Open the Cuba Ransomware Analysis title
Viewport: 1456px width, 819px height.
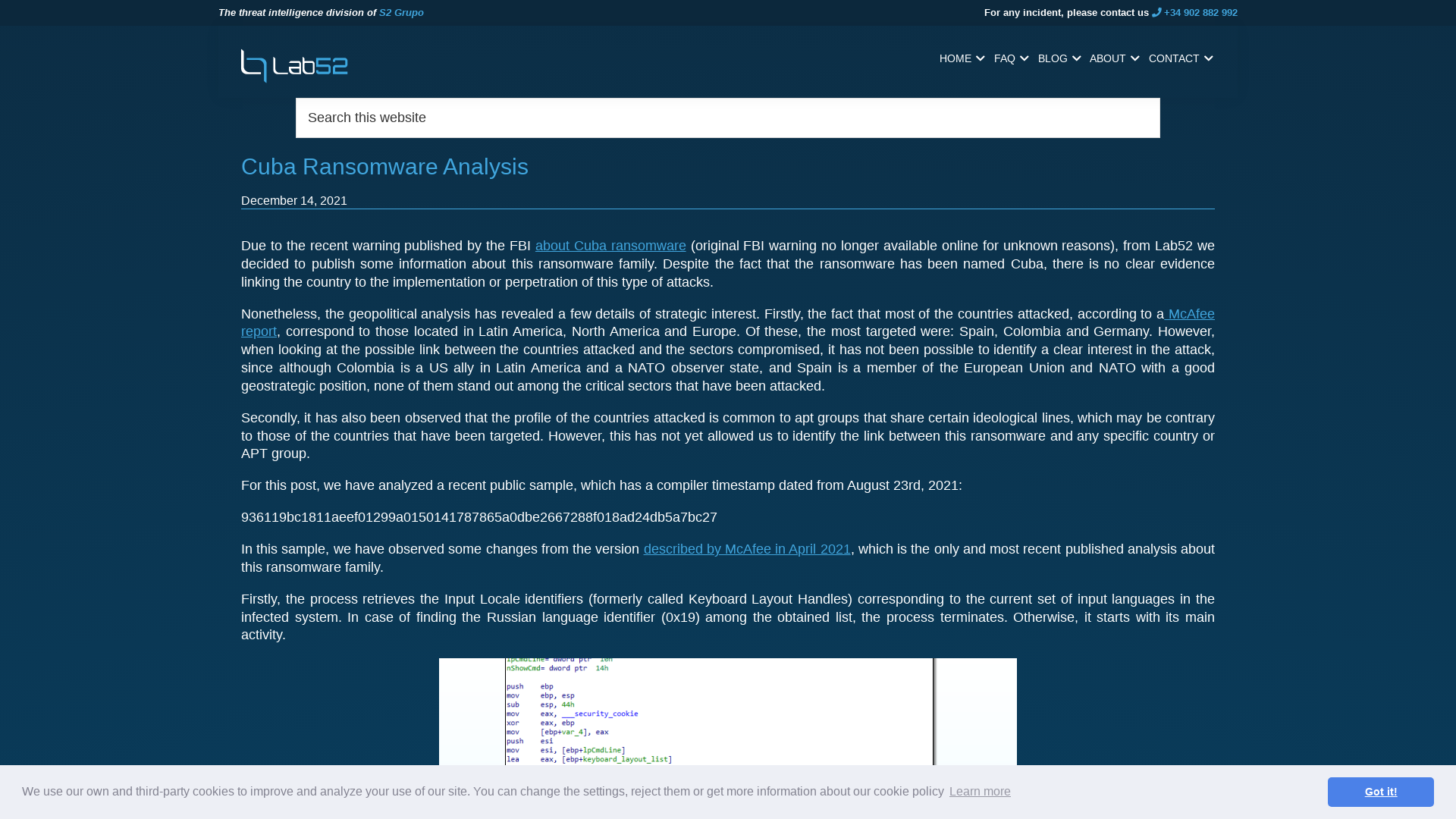[384, 167]
